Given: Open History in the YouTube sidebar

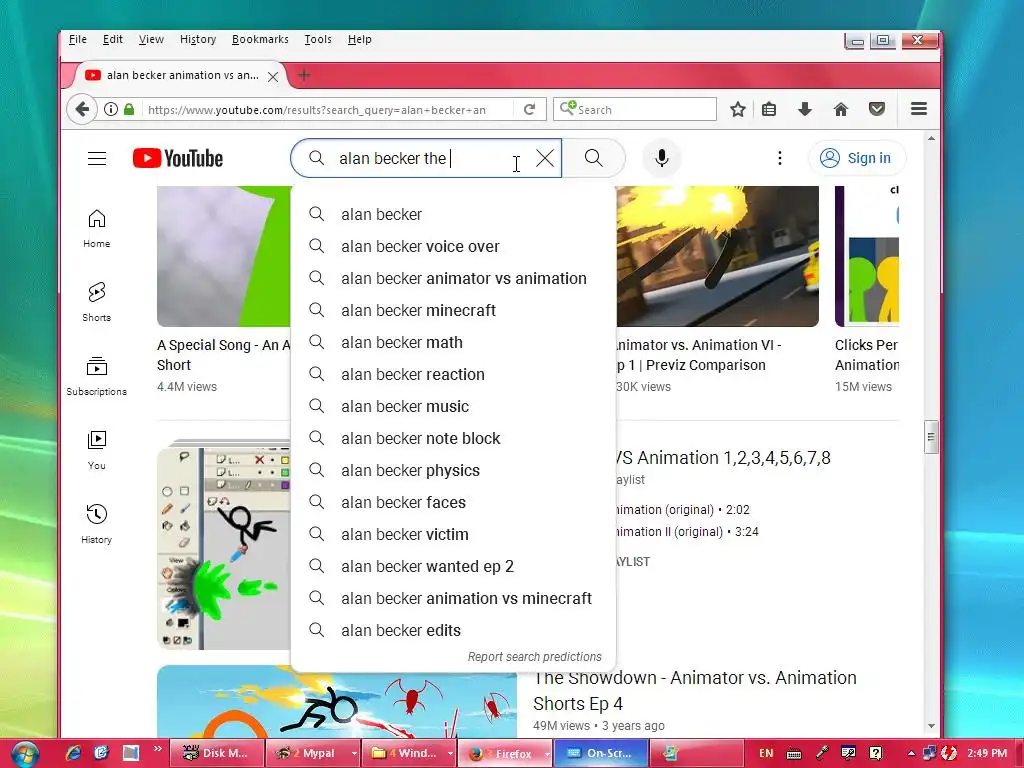Looking at the screenshot, I should click(97, 524).
